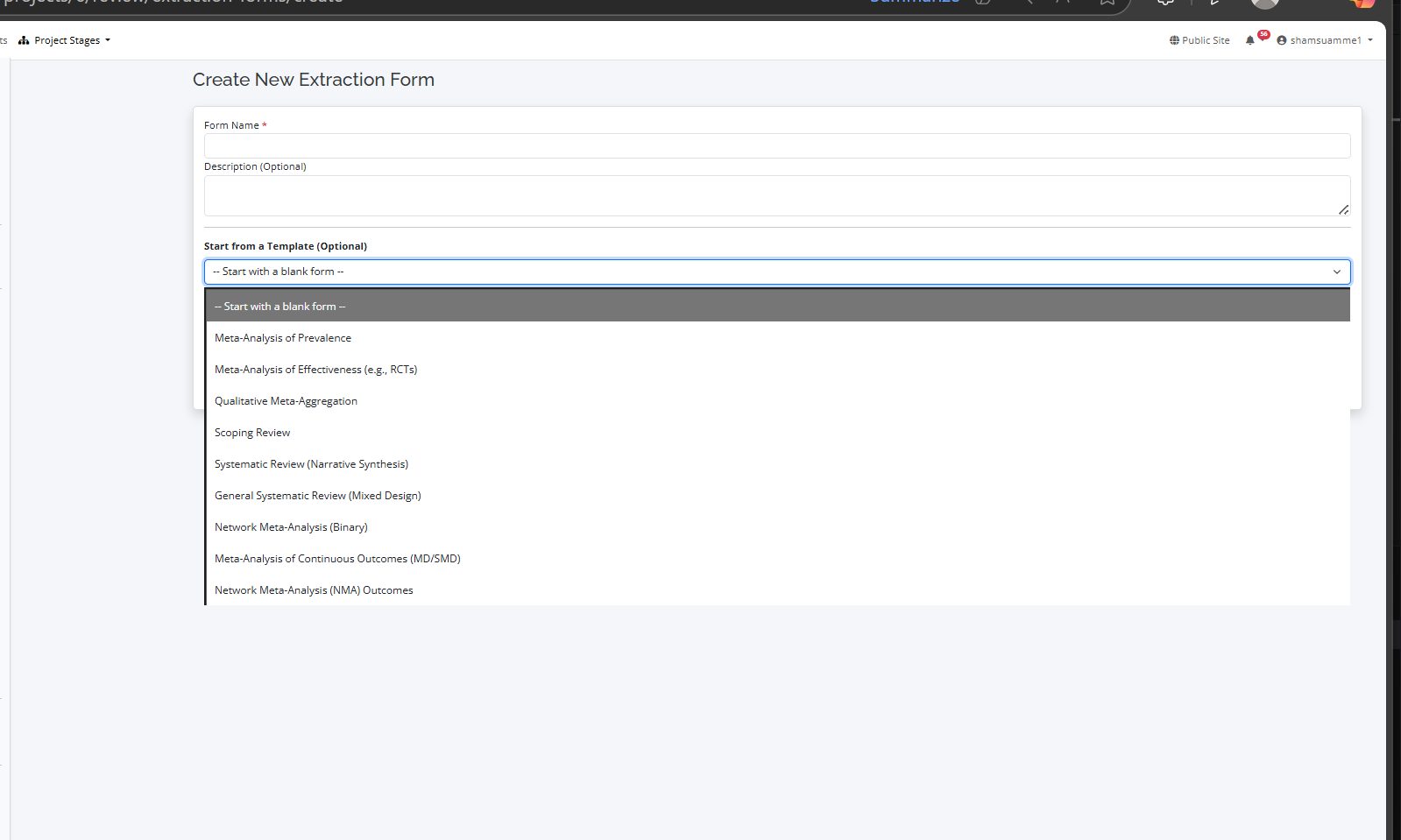Focus the Description text area

[776, 195]
